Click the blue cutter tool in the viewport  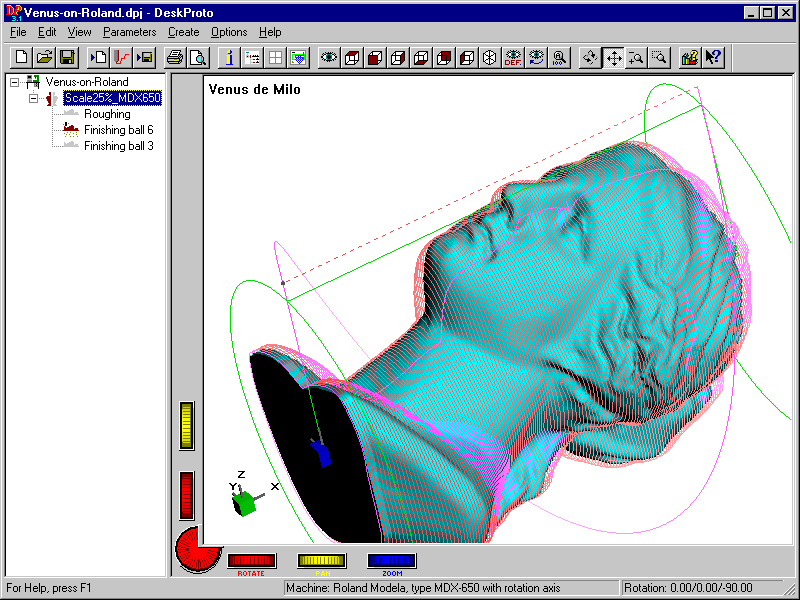point(321,454)
